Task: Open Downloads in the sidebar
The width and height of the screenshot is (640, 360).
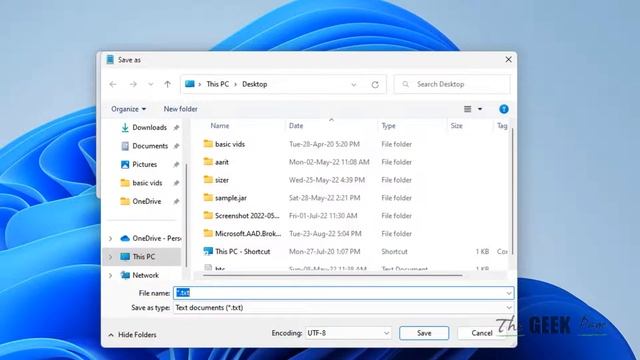Action: [149, 127]
